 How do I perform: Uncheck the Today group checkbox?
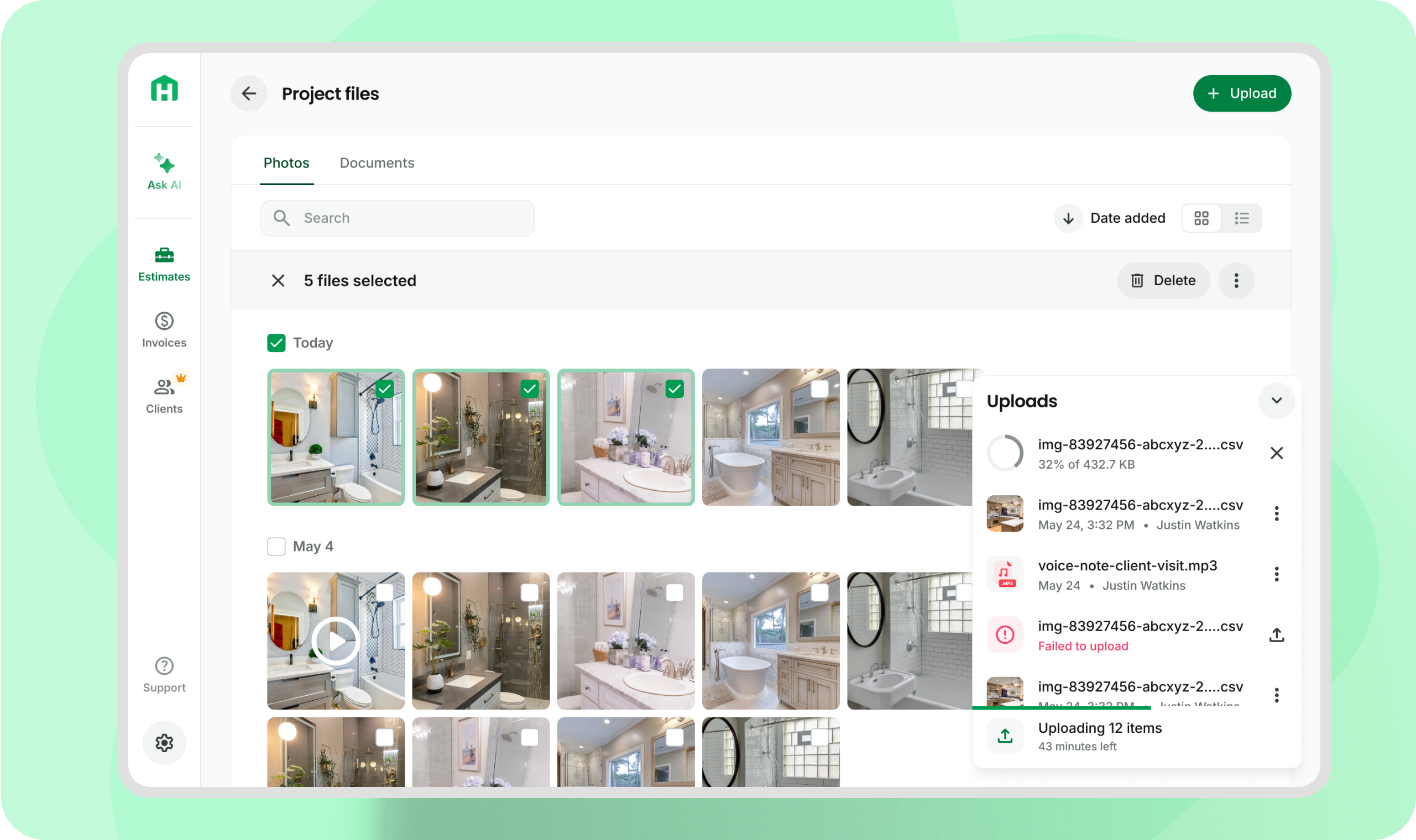276,343
